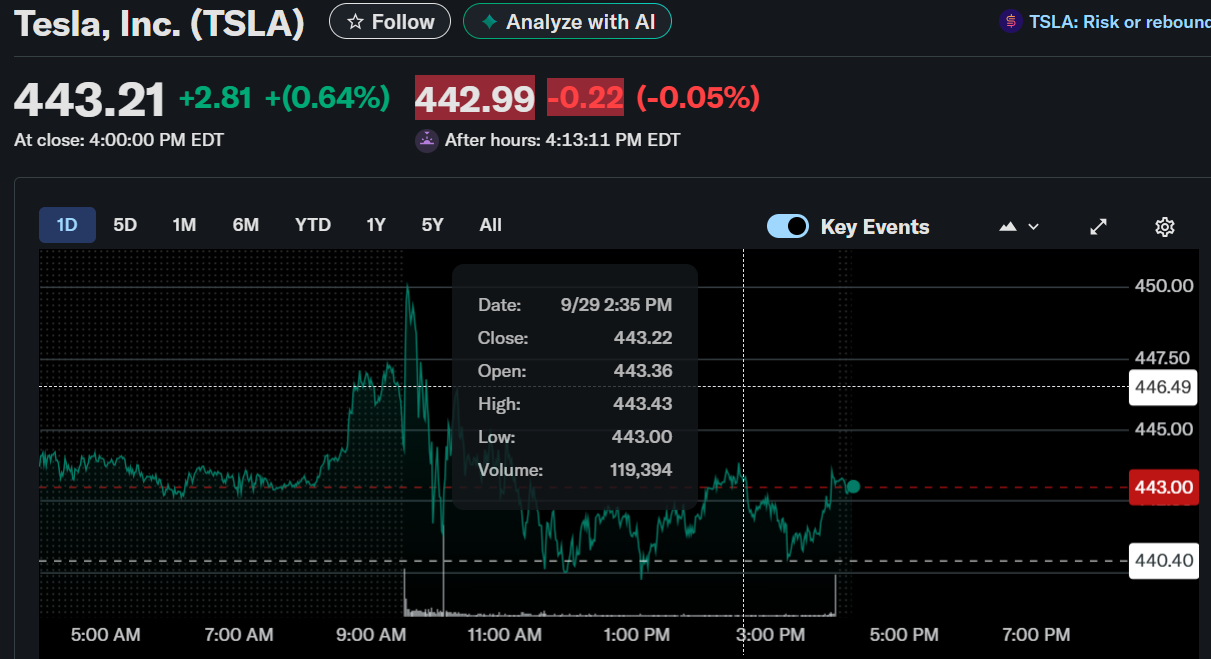Click the 7:00 PM time axis label
Screen dimensions: 1211x659
tap(1036, 635)
